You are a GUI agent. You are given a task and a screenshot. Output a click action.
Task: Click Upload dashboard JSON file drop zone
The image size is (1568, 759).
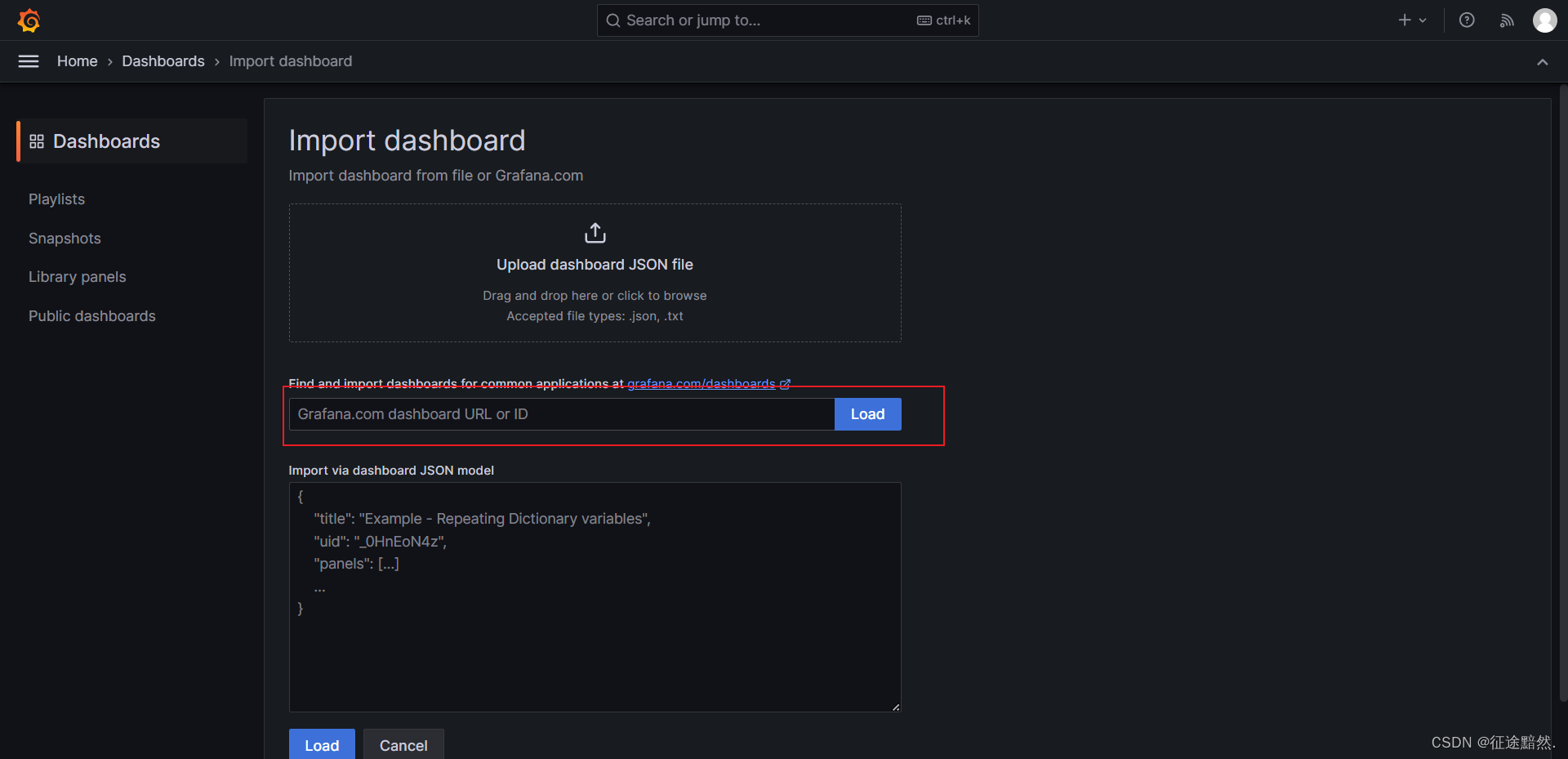point(595,273)
